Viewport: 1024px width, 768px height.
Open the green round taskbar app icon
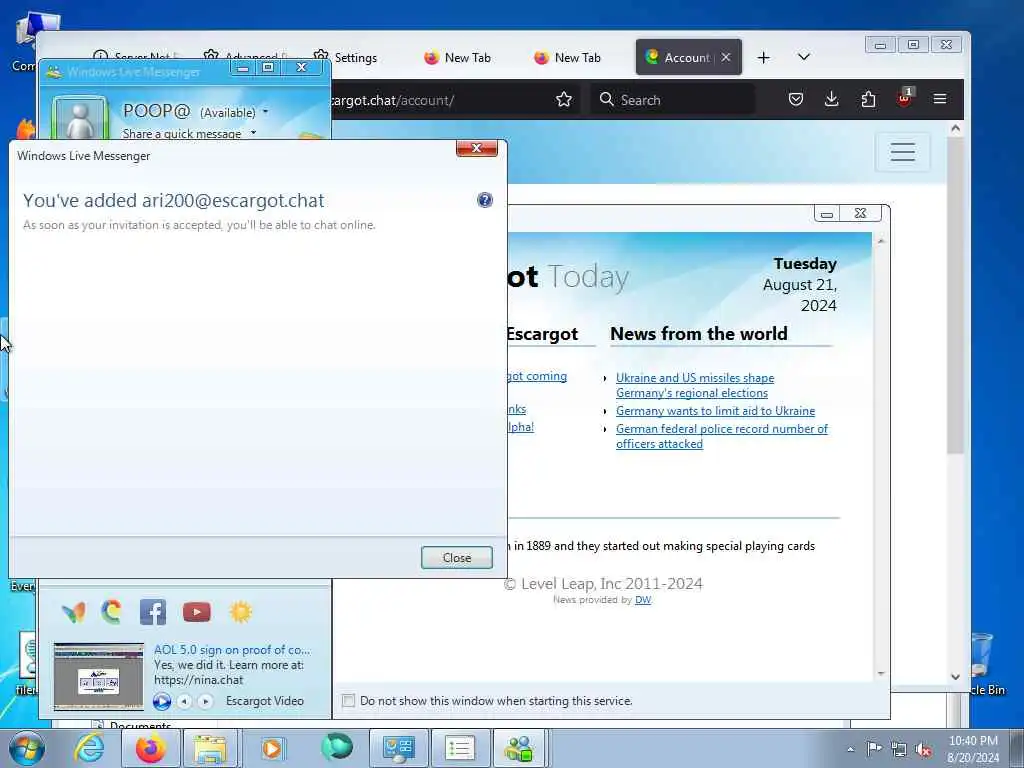click(x=336, y=747)
